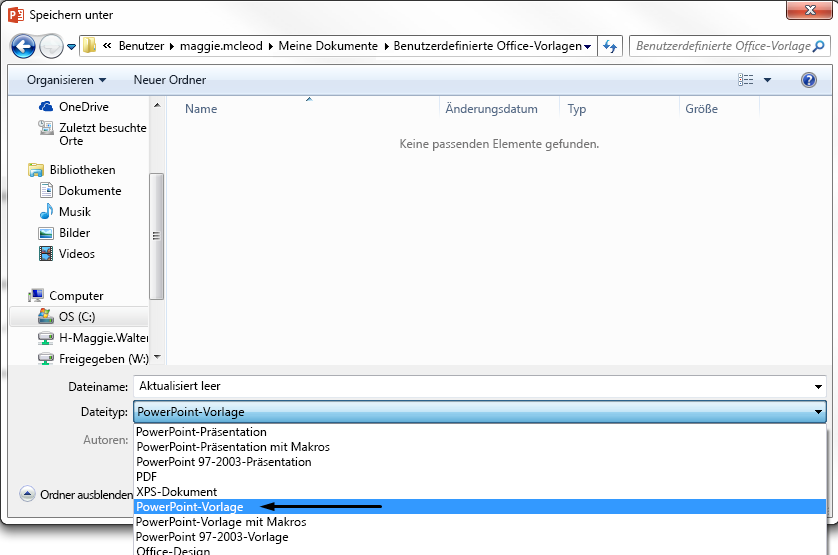Click the Neuer Ordner button
838x555 pixels.
tap(169, 80)
